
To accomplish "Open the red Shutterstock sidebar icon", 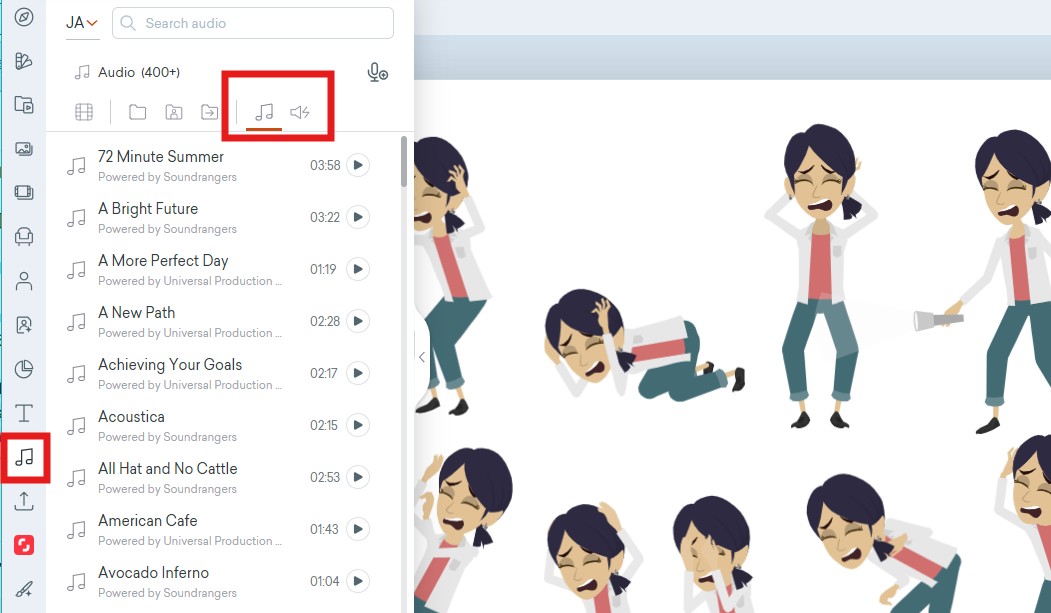I will pos(24,545).
